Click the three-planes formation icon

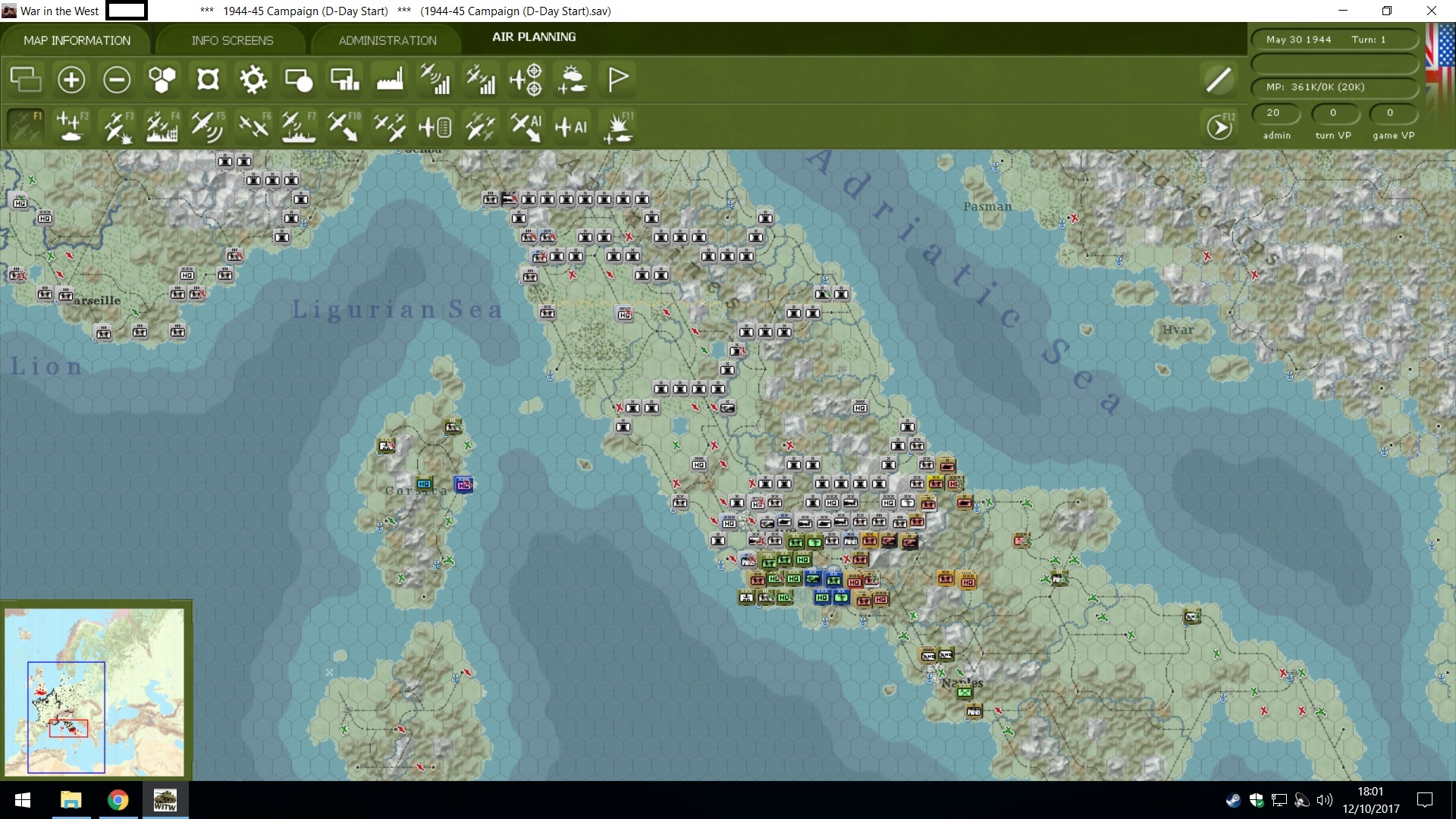coord(390,126)
